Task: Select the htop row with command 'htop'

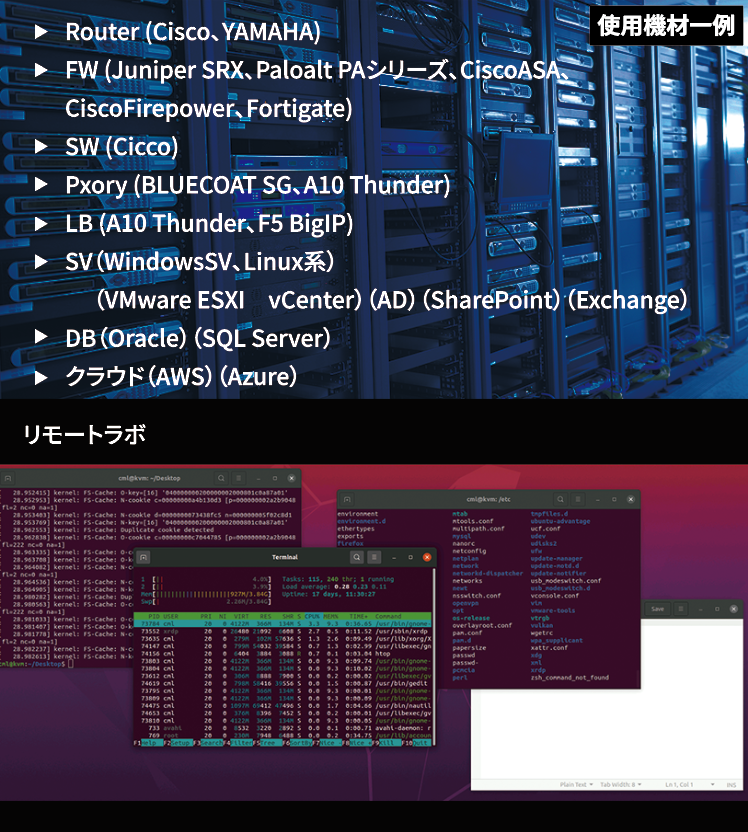Action: point(283,654)
